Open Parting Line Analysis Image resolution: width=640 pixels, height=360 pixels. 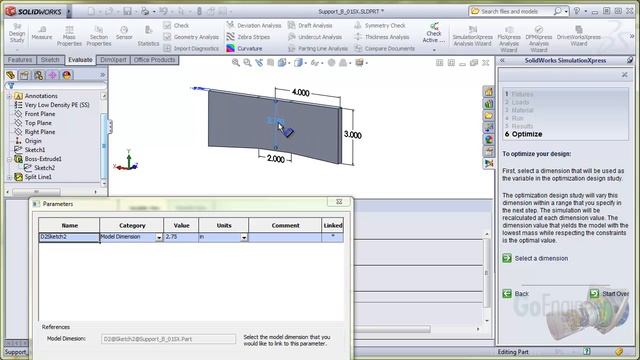[318, 48]
